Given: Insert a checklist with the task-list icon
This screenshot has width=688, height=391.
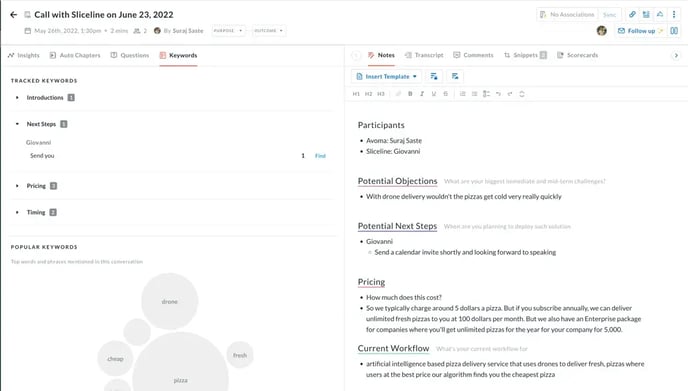Looking at the screenshot, I should [x=486, y=94].
